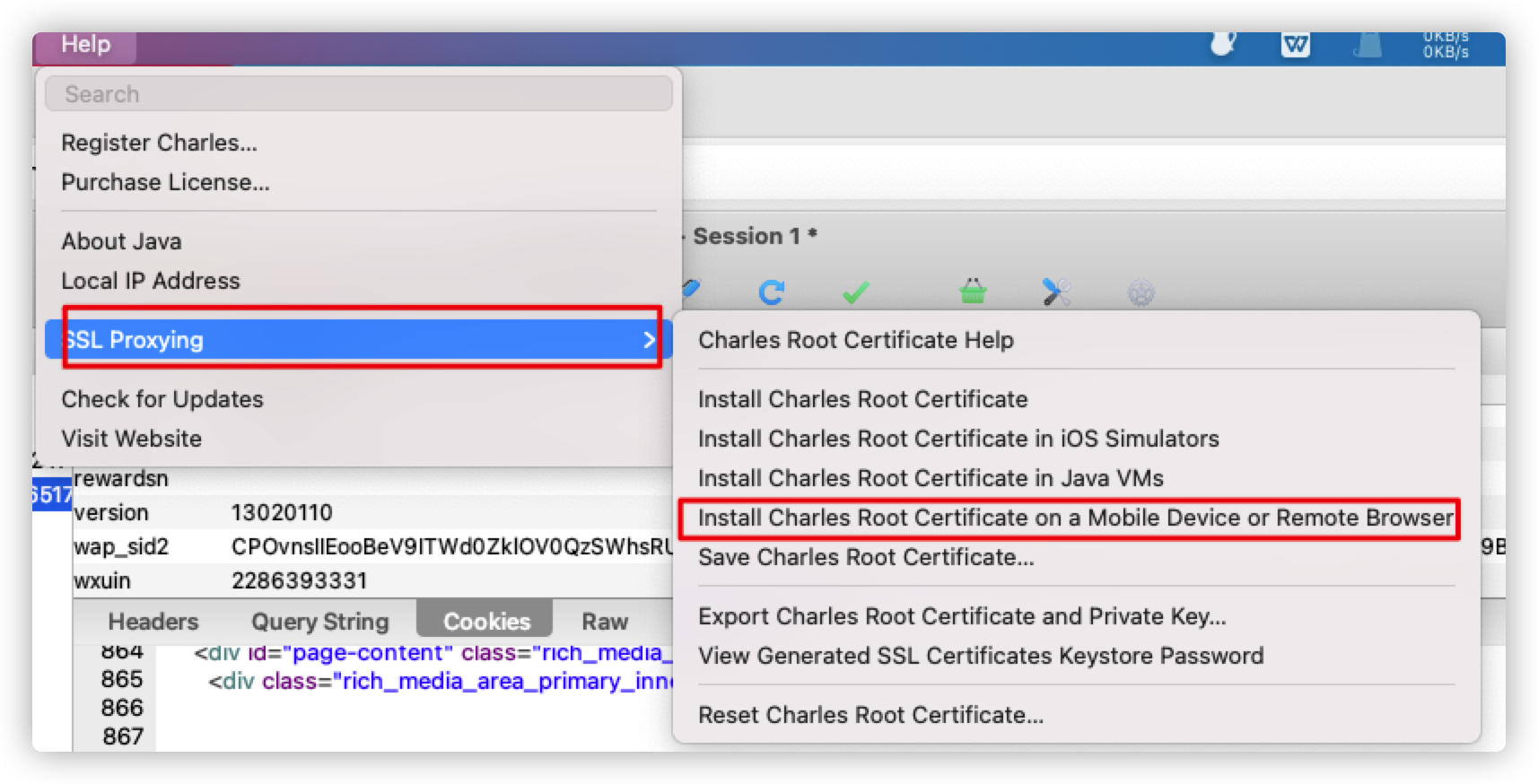The width and height of the screenshot is (1538, 784).
Task: Click line number 867 in source view
Action: [123, 736]
